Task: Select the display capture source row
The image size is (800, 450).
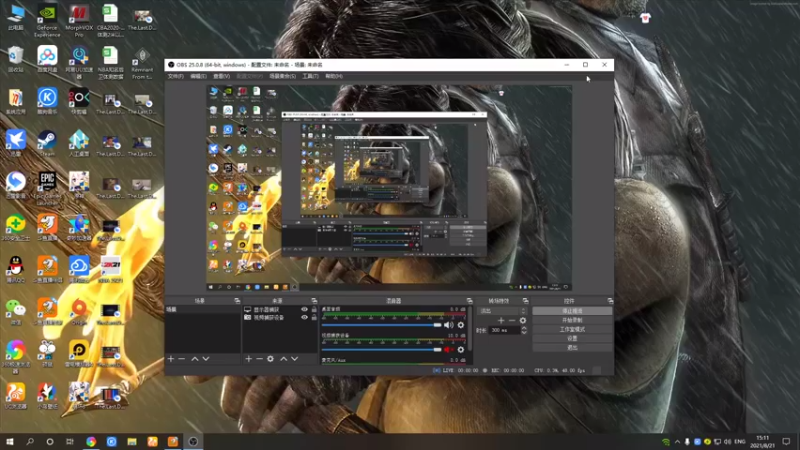Action: click(x=280, y=309)
